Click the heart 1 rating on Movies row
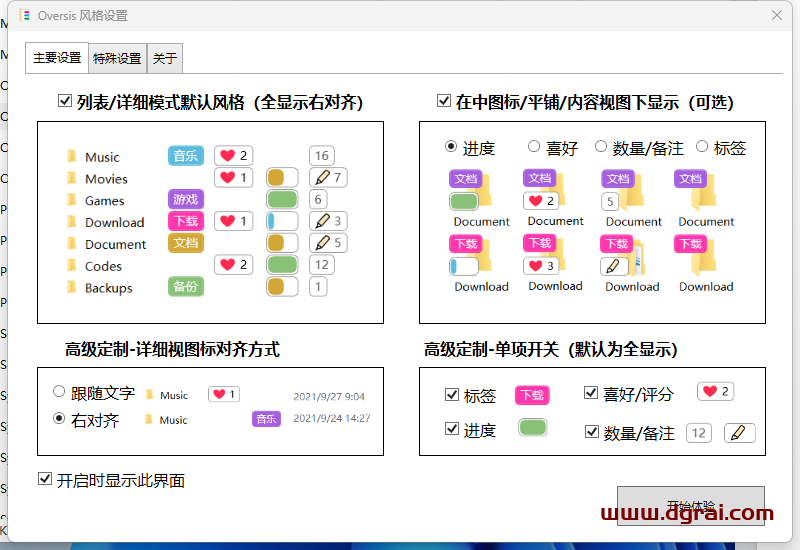 [x=234, y=178]
